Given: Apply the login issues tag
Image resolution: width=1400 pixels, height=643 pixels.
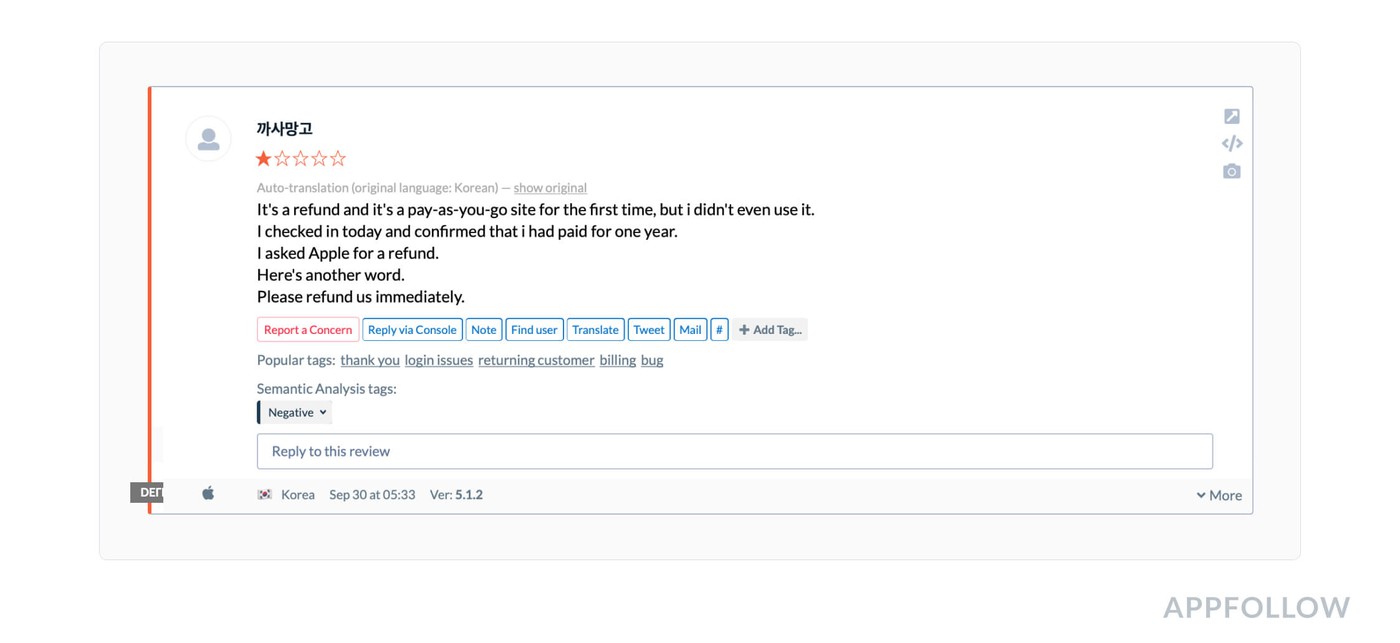Looking at the screenshot, I should [439, 360].
